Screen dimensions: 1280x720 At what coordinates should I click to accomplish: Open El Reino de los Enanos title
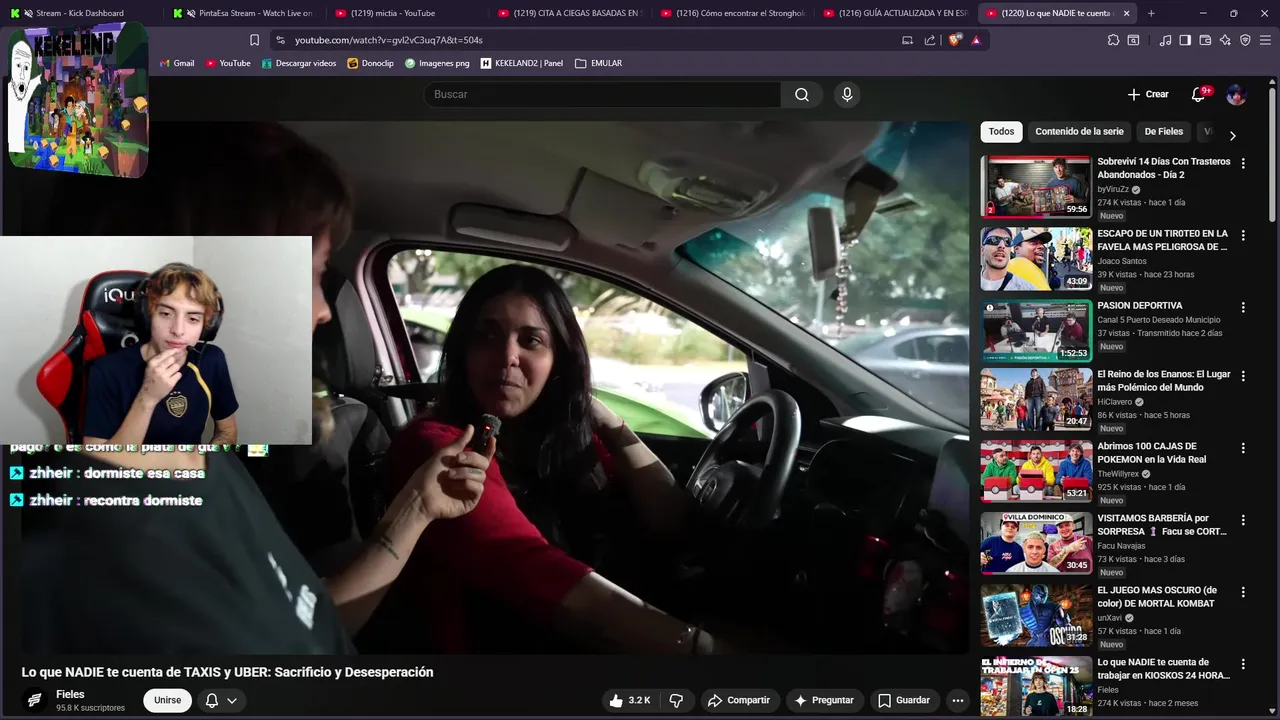click(1164, 380)
